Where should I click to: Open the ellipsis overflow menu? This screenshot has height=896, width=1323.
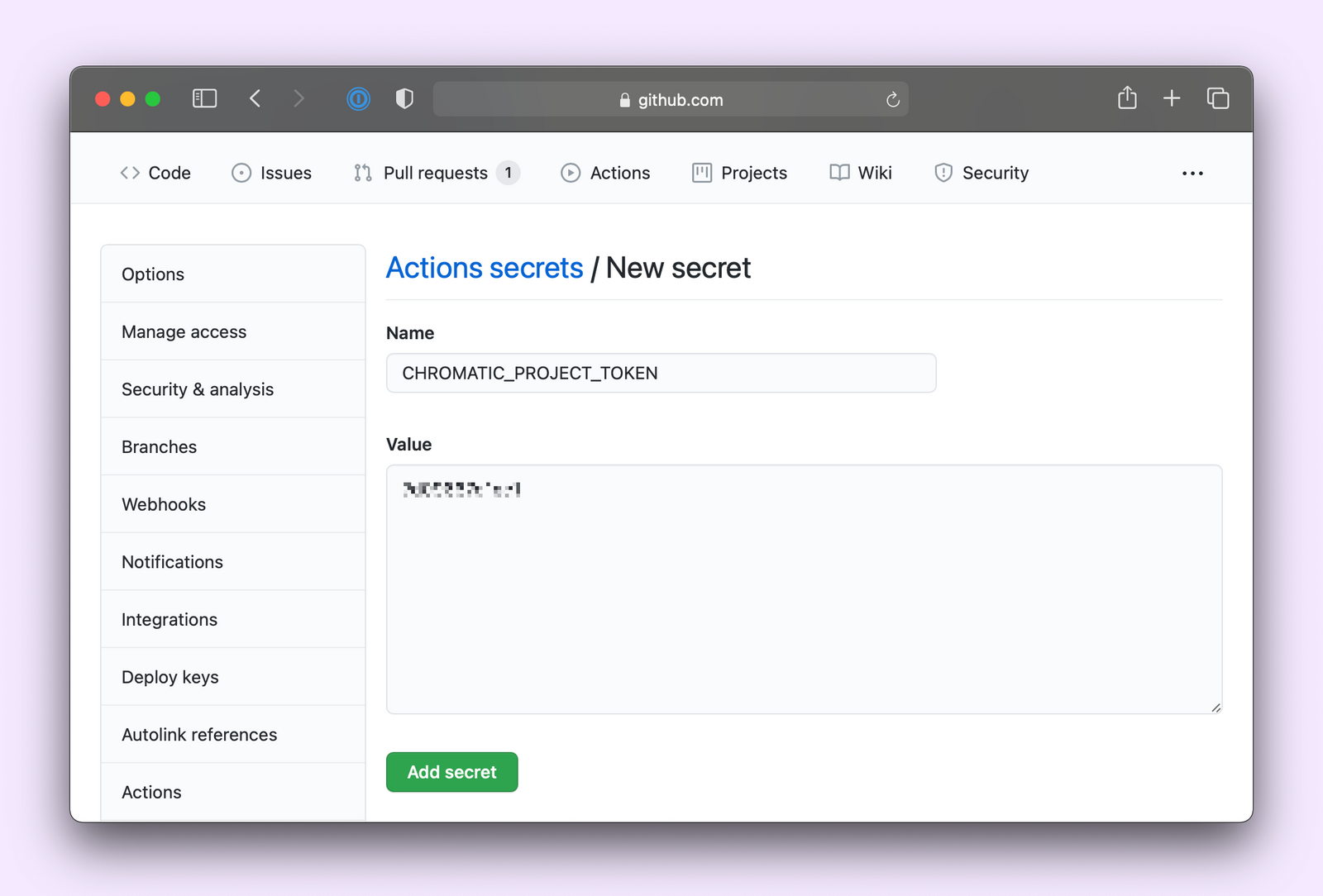coord(1192,174)
